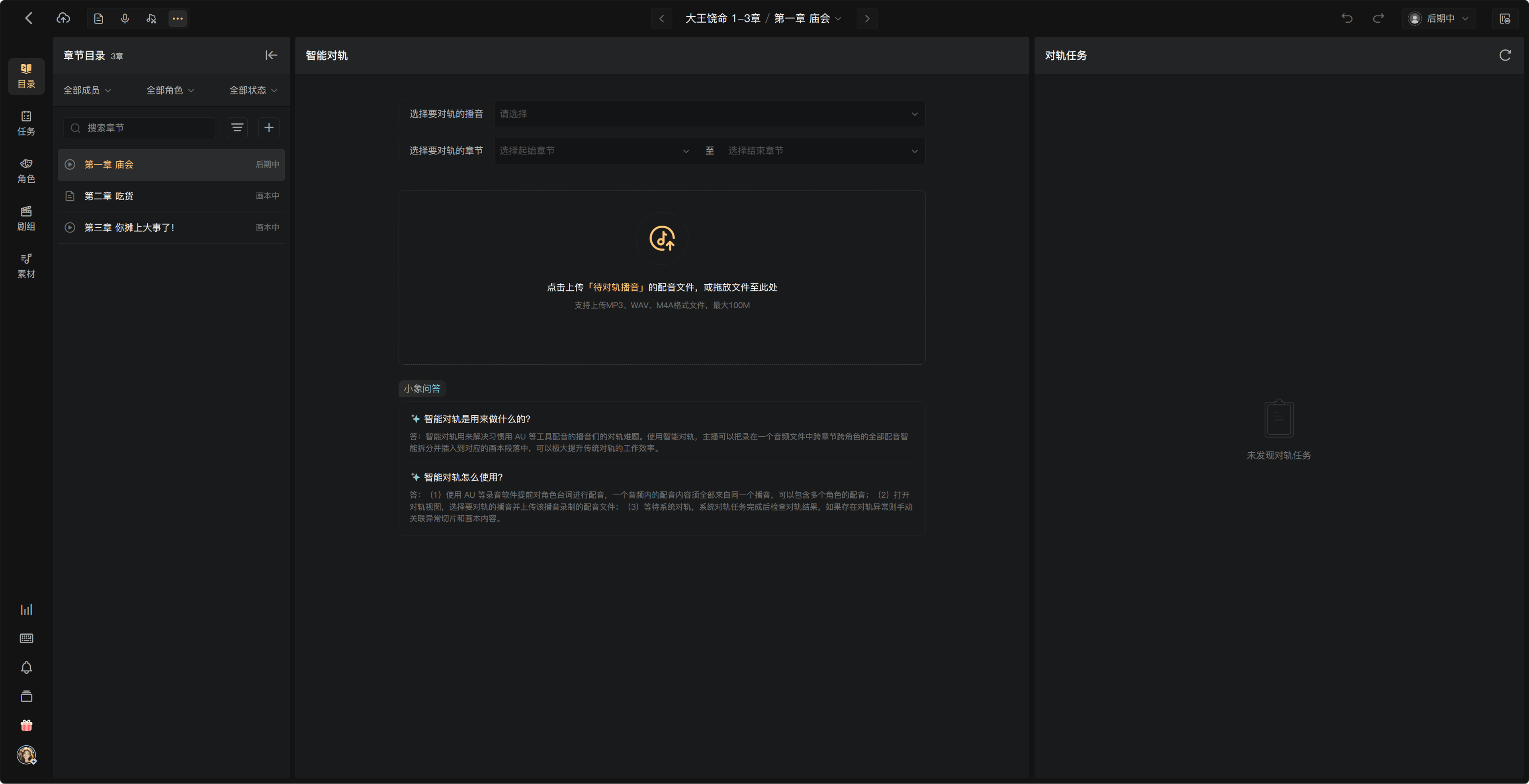Switch to the 任务 sidebar tab
The width and height of the screenshot is (1529, 784).
coord(26,123)
